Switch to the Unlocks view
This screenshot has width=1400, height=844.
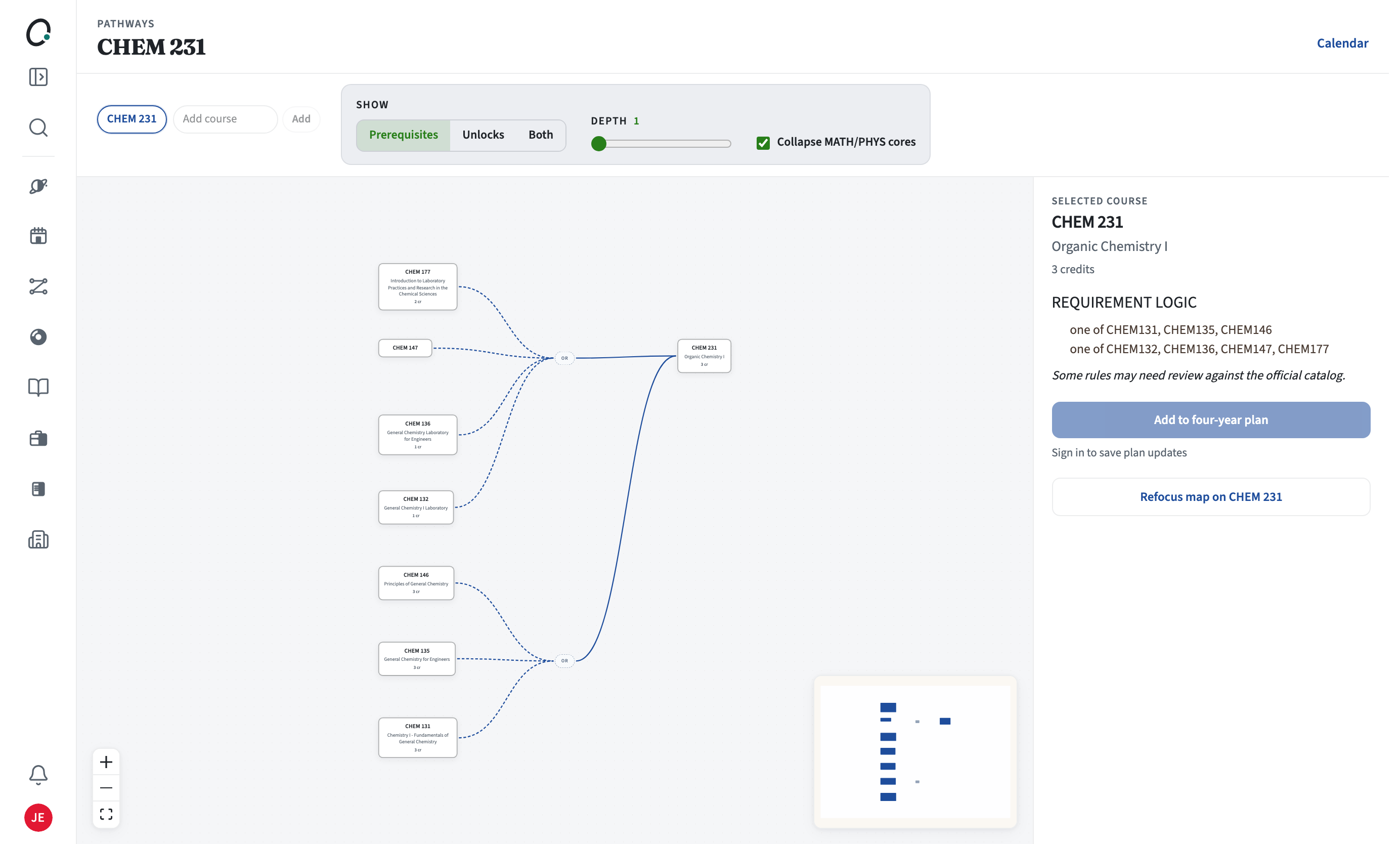[483, 135]
